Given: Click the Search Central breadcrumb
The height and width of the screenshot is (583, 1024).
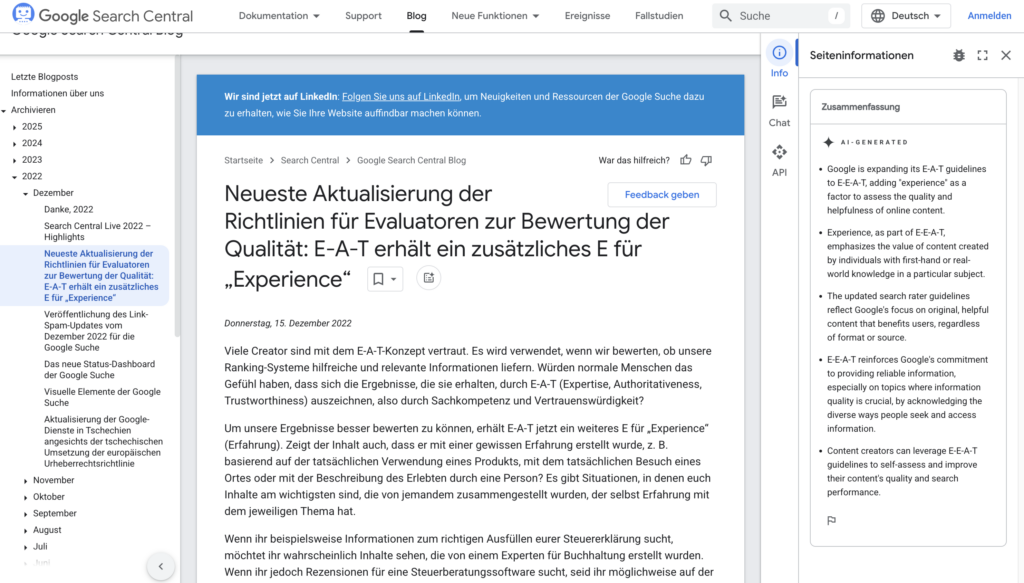Looking at the screenshot, I should coord(310,160).
